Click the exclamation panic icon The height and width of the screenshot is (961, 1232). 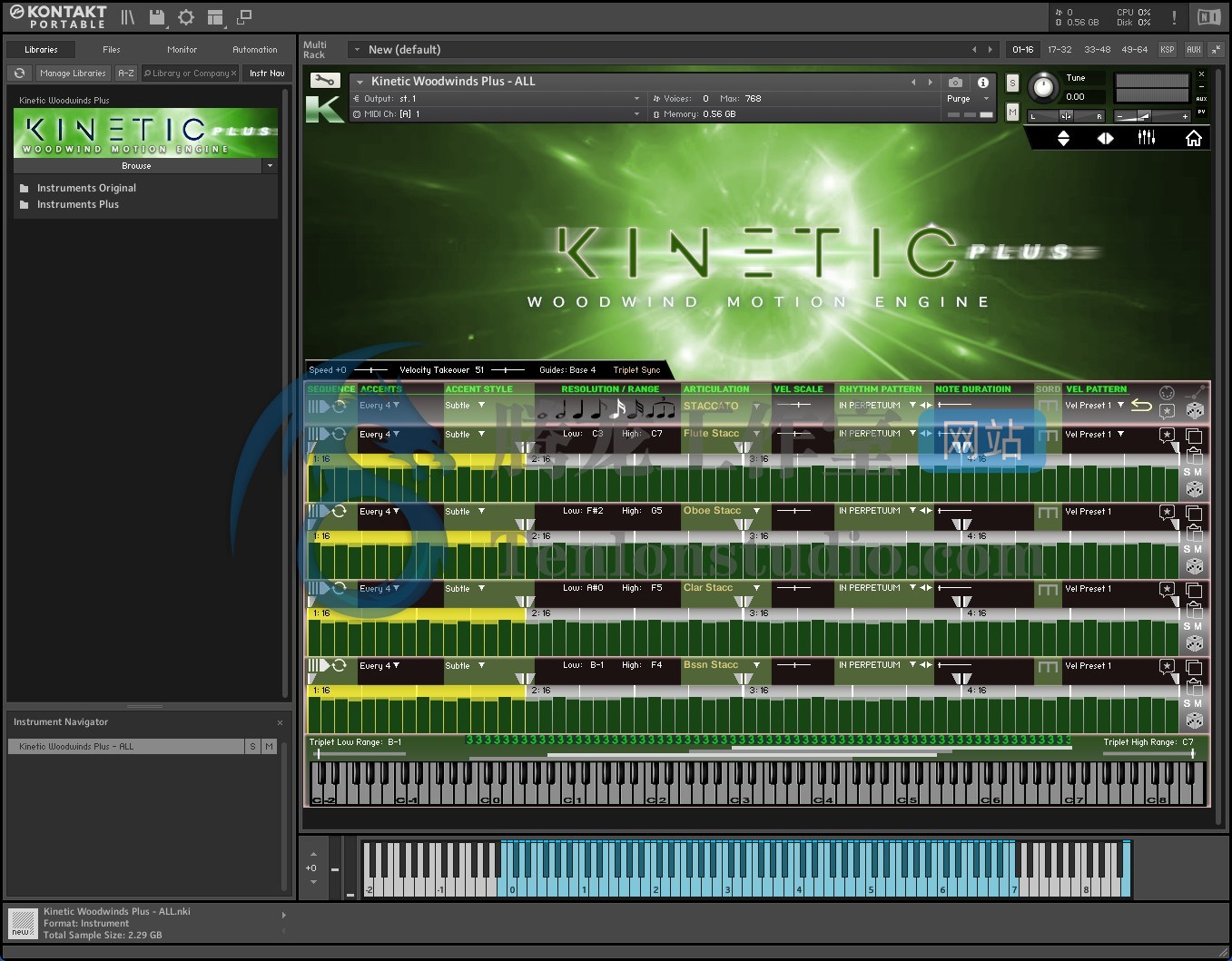1174,17
